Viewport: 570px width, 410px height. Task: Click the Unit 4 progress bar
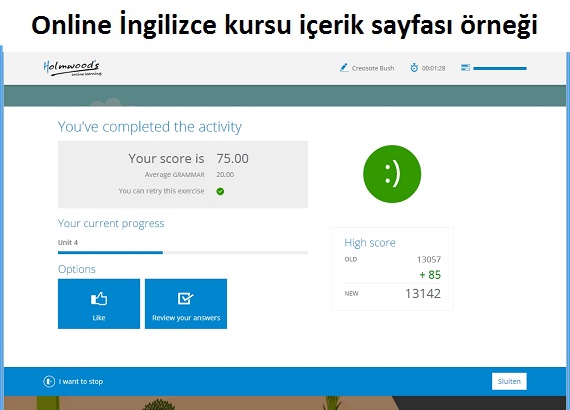183,252
